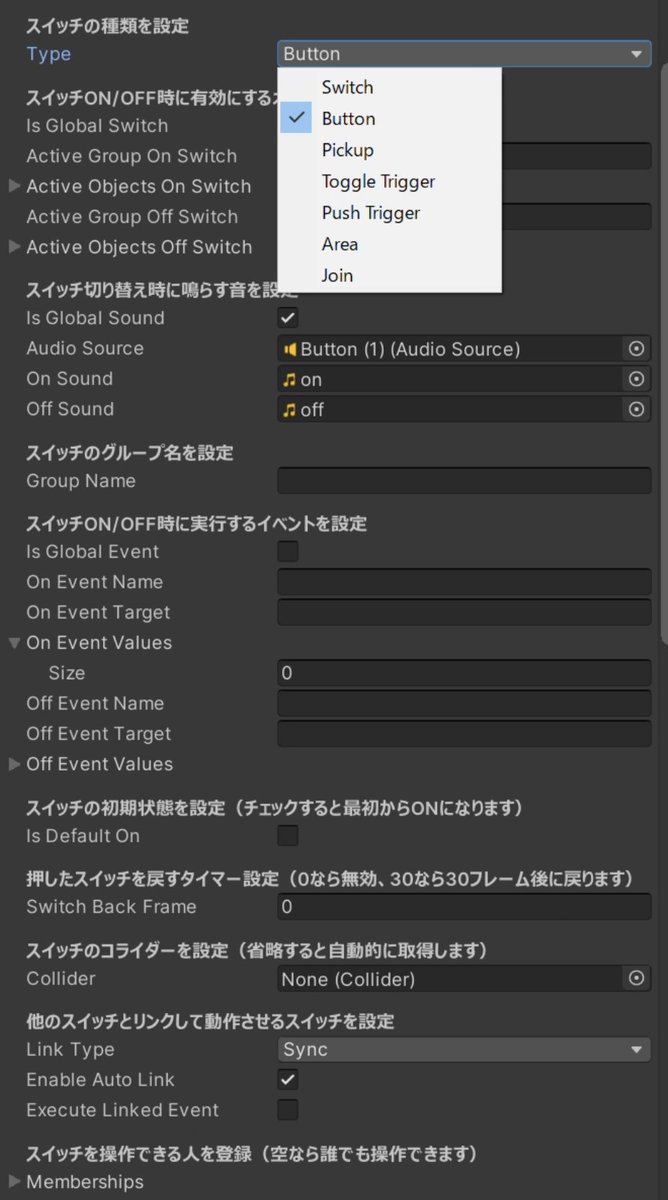Viewport: 668px width, 1200px height.
Task: Enable the Is Global Event checkbox
Action: [288, 551]
